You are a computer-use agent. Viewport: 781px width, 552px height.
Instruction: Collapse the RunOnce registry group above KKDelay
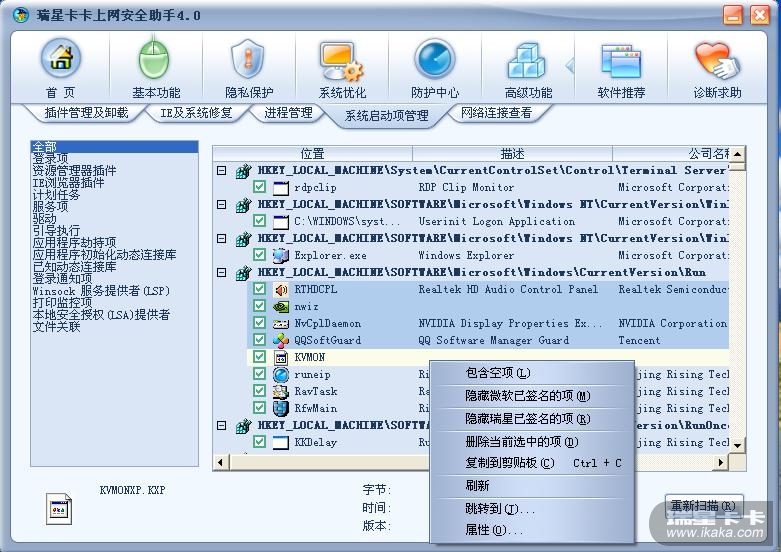[222, 425]
